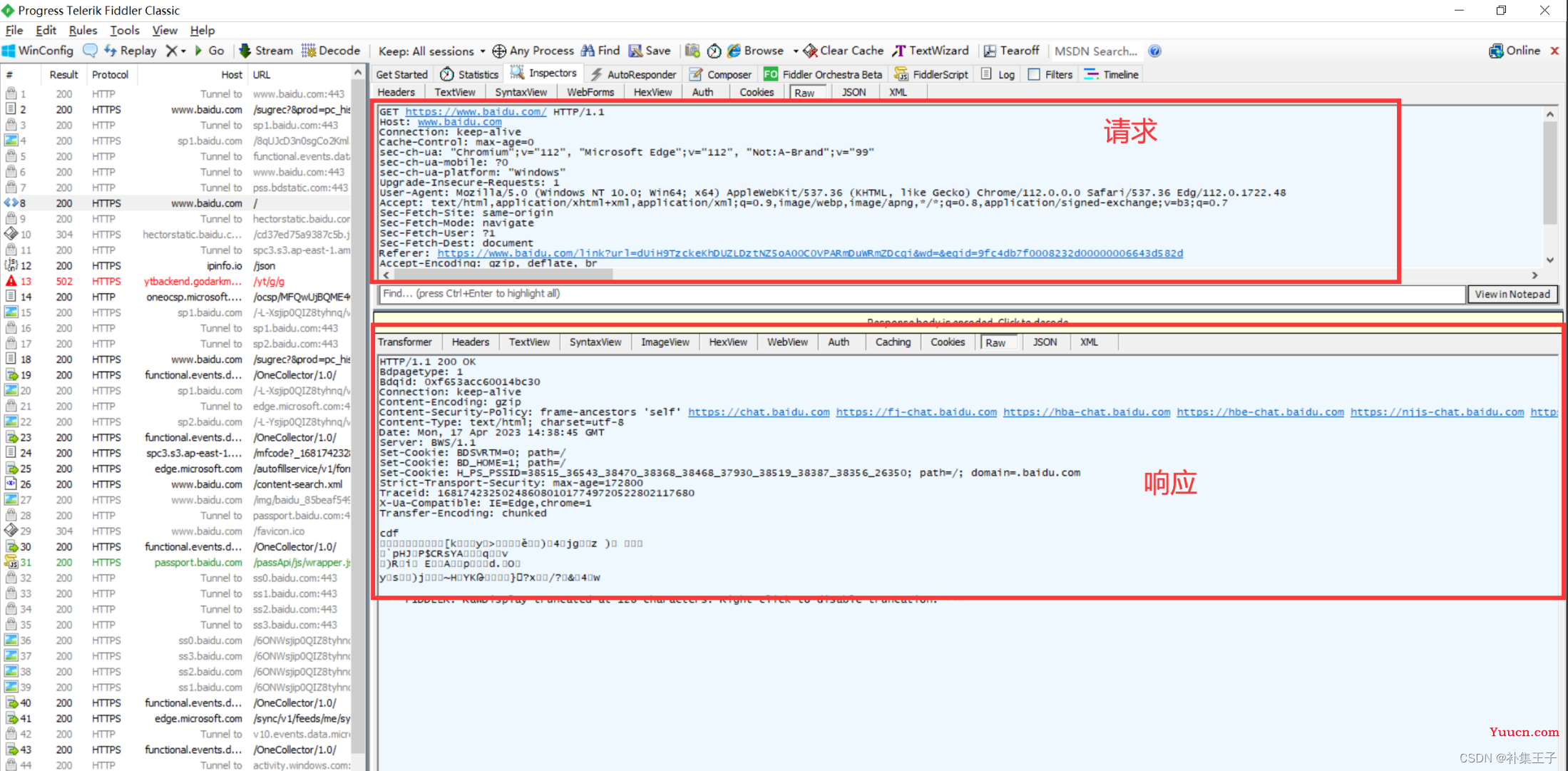Click scroll-up arrow of session list
The height and width of the screenshot is (771, 1568).
[x=358, y=73]
